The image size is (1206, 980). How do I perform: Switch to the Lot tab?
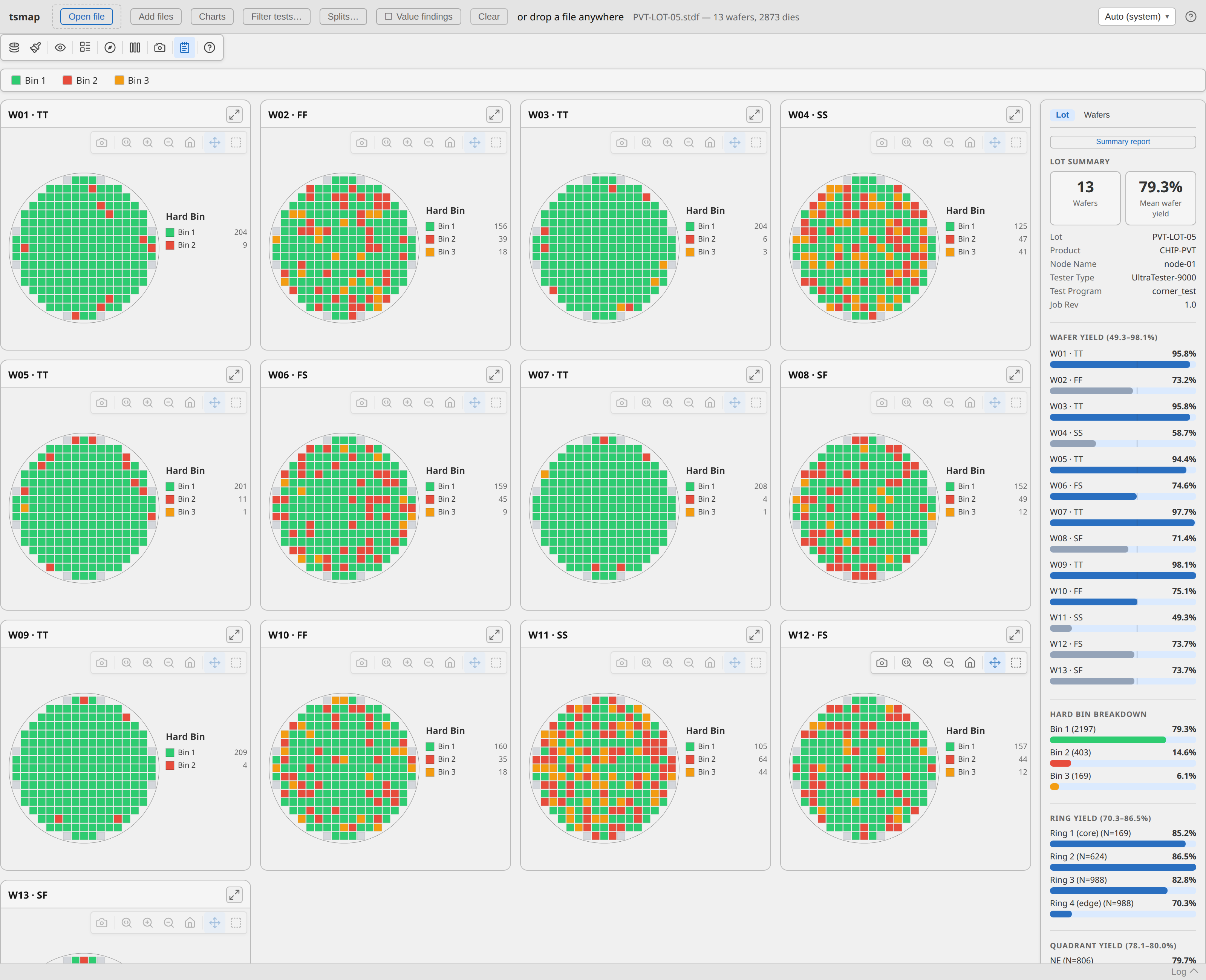point(1063,115)
